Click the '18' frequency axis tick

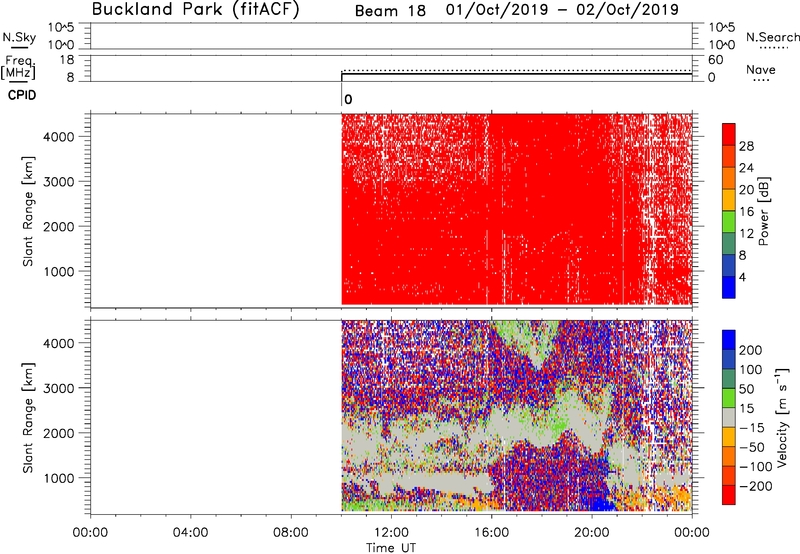67,60
